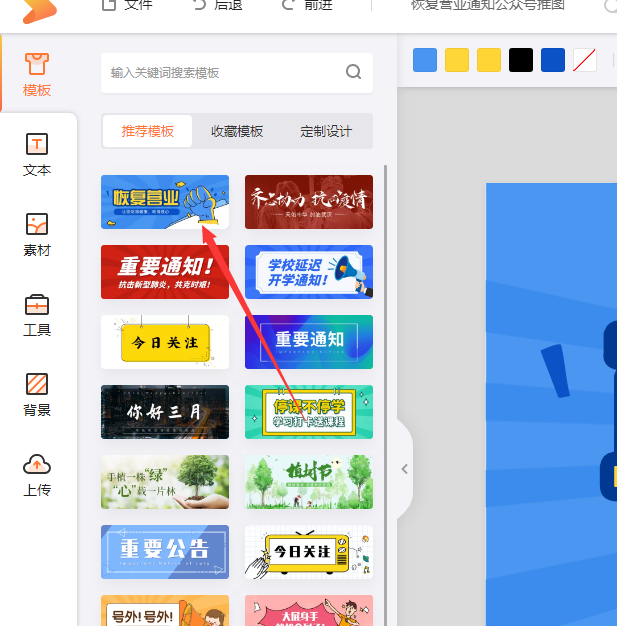Switch to 收藏模板 tab
617x626 pixels.
coord(237,131)
